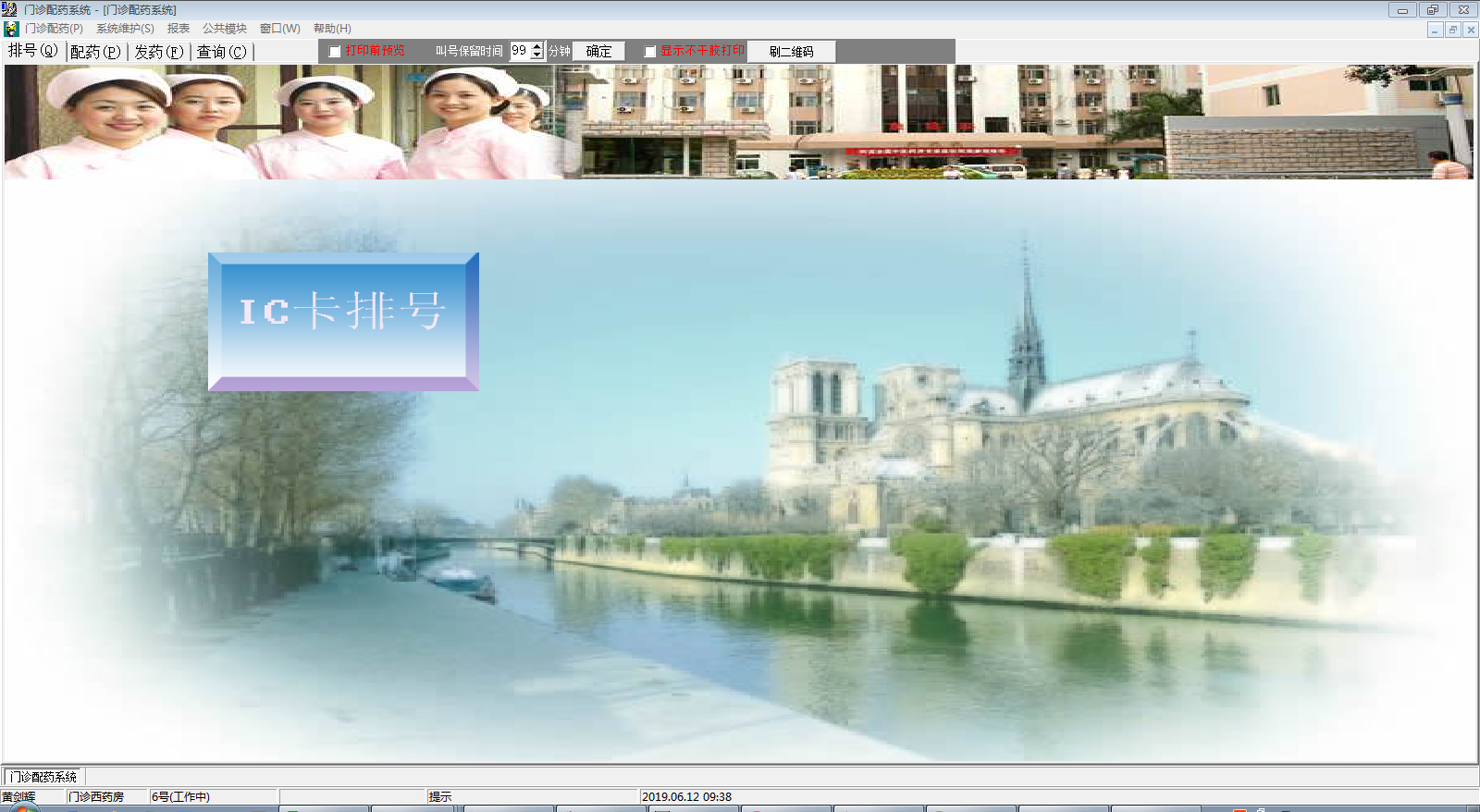Tick the 显示不干胶打印 checkbox
Image resolution: width=1480 pixels, height=812 pixels.
coord(650,52)
